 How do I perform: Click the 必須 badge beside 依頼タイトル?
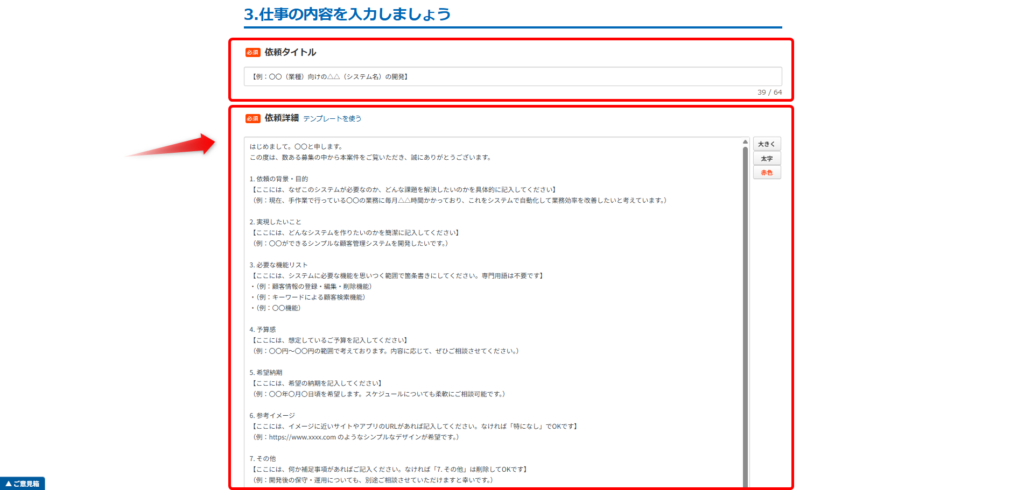tap(253, 52)
